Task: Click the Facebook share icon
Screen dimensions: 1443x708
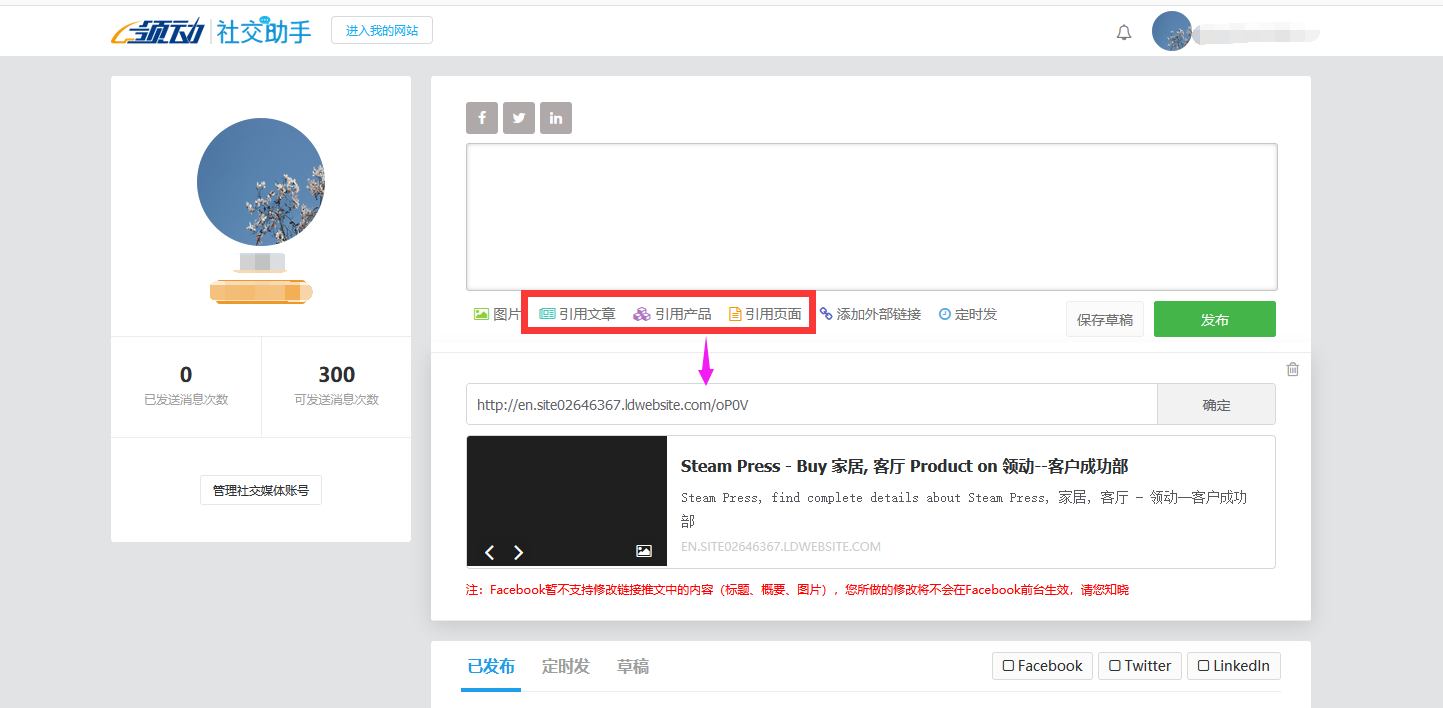Action: [x=481, y=118]
